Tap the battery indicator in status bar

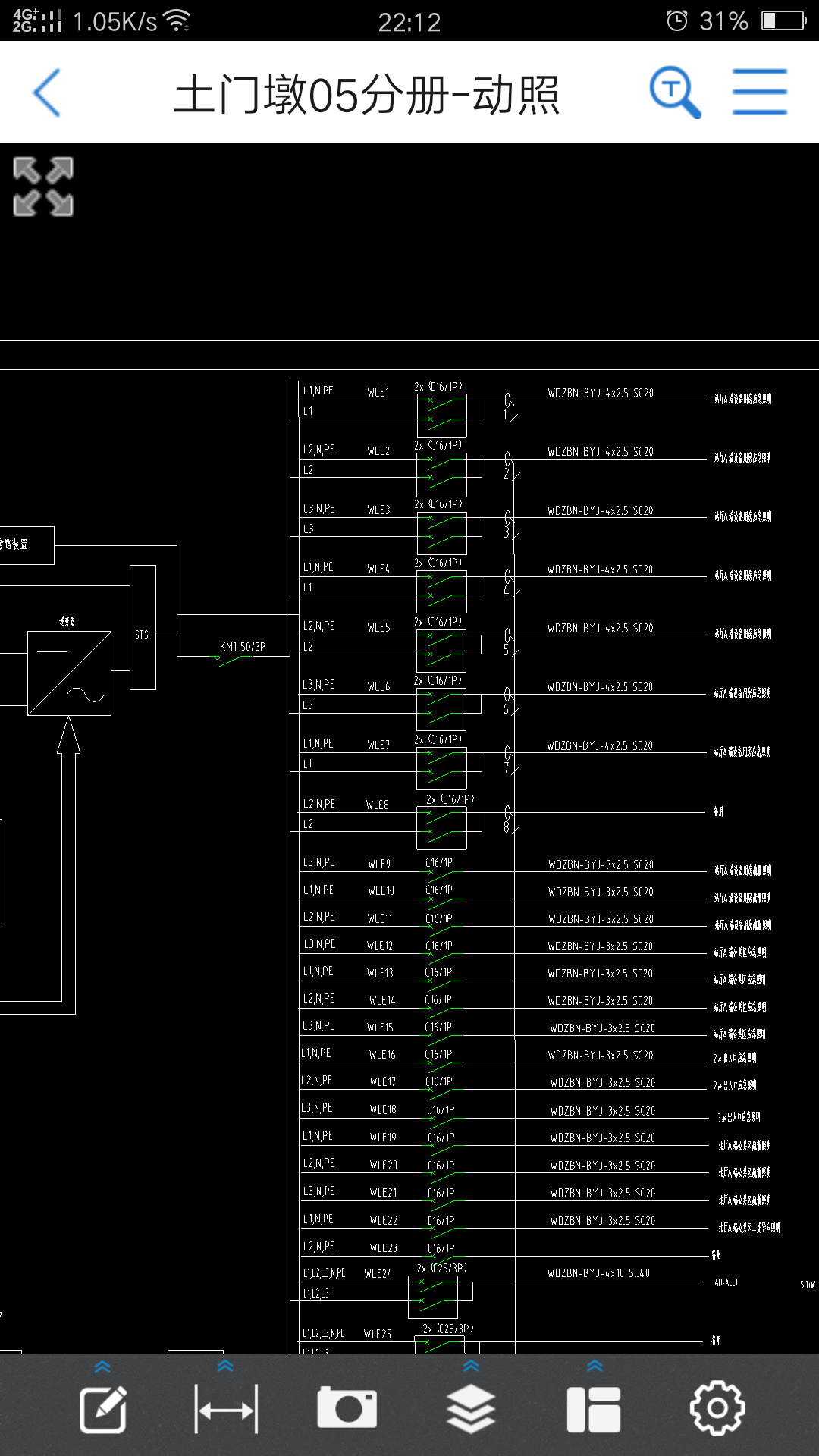[x=784, y=20]
